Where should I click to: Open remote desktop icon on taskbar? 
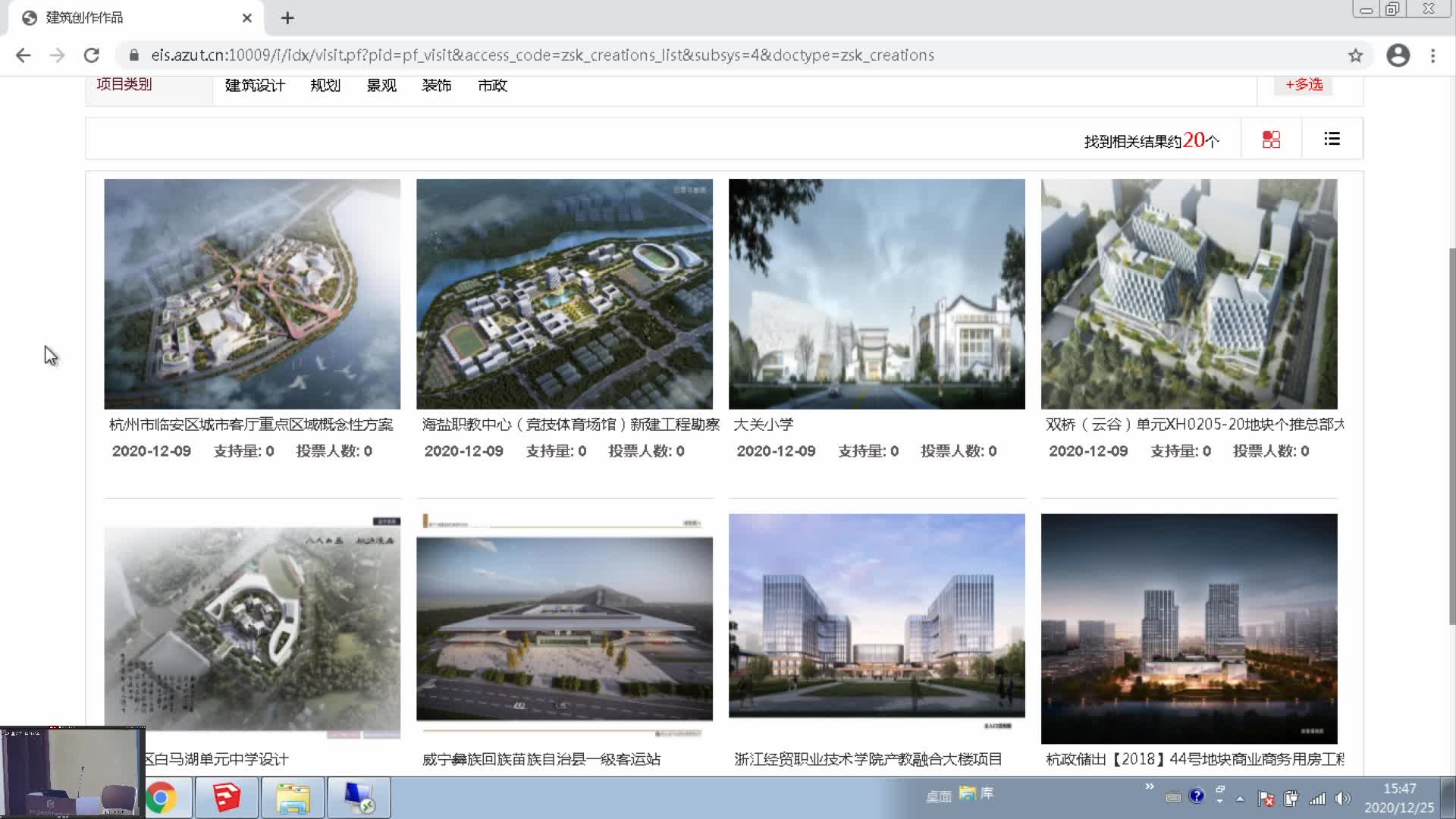(359, 798)
